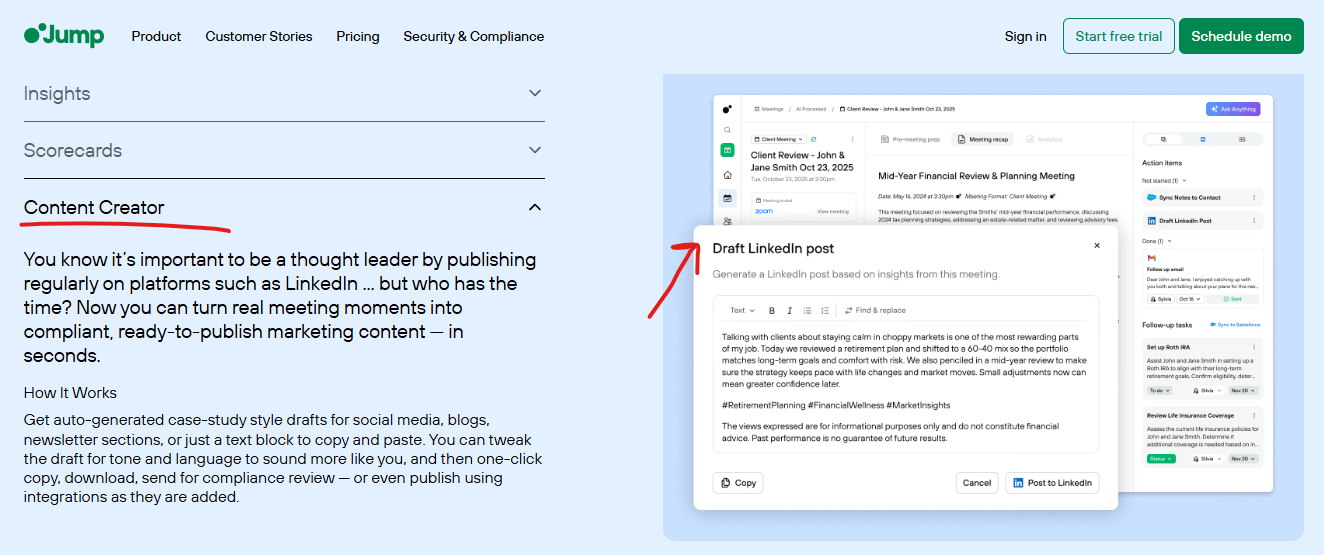Click the home icon in mockup sidebar

tap(727, 175)
